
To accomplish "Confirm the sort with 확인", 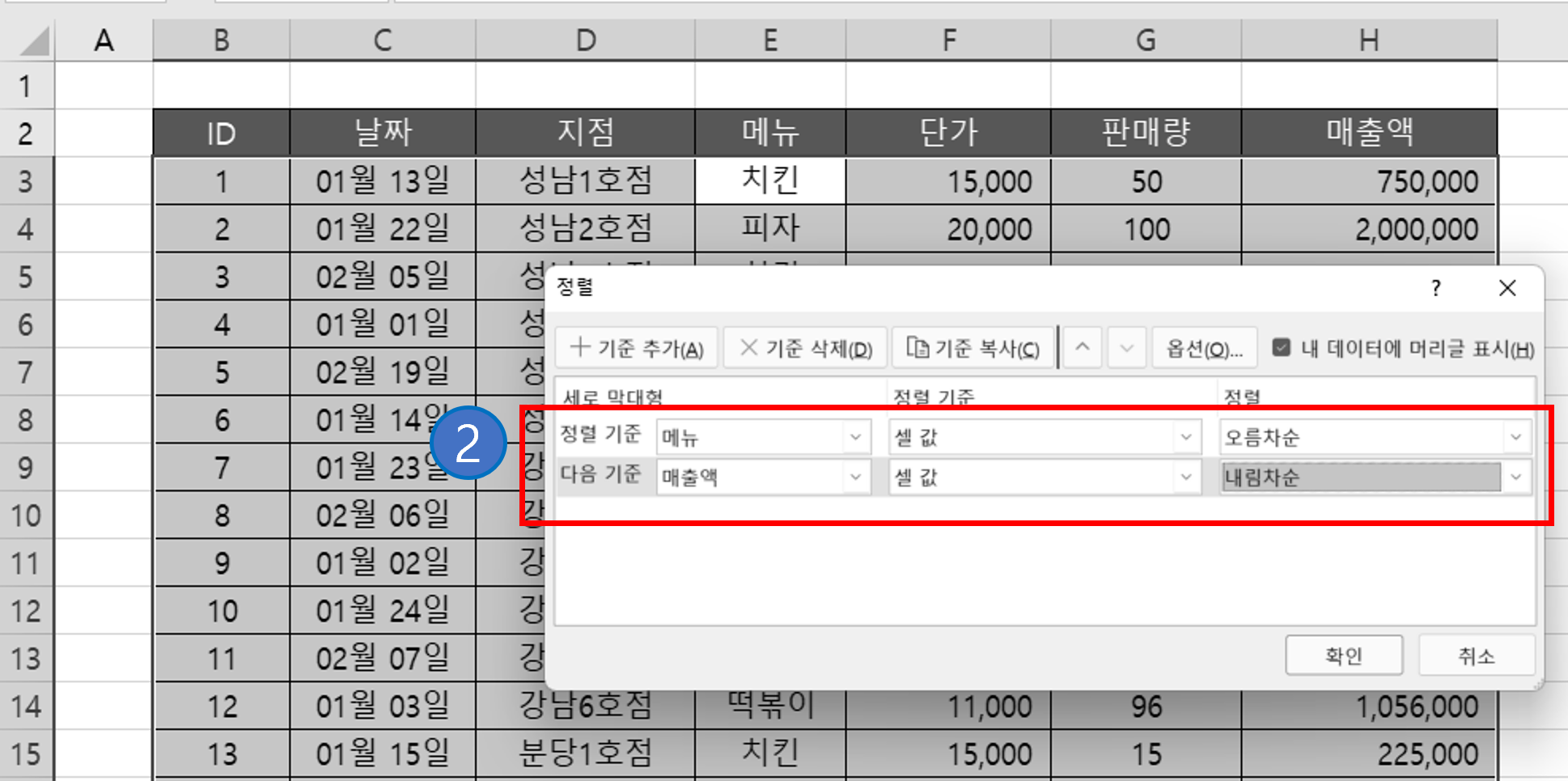I will [x=1344, y=655].
